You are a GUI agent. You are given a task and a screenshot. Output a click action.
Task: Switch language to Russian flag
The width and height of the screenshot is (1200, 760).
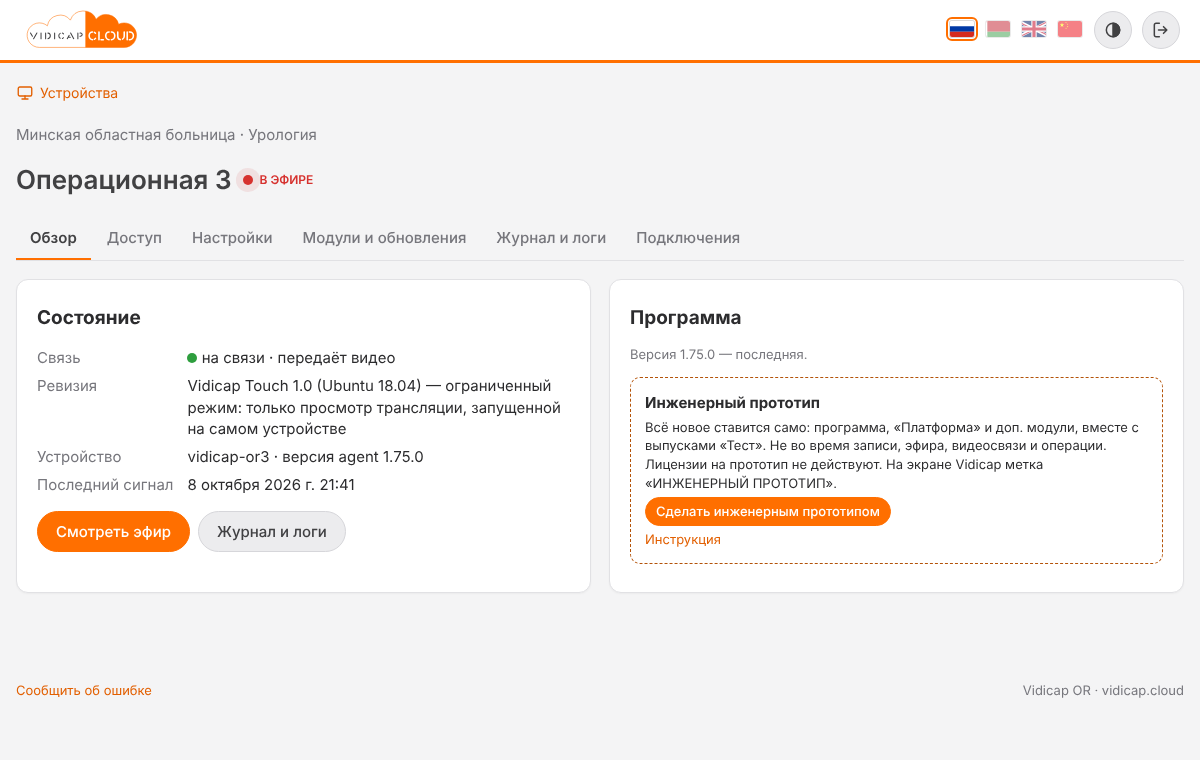pos(962,29)
